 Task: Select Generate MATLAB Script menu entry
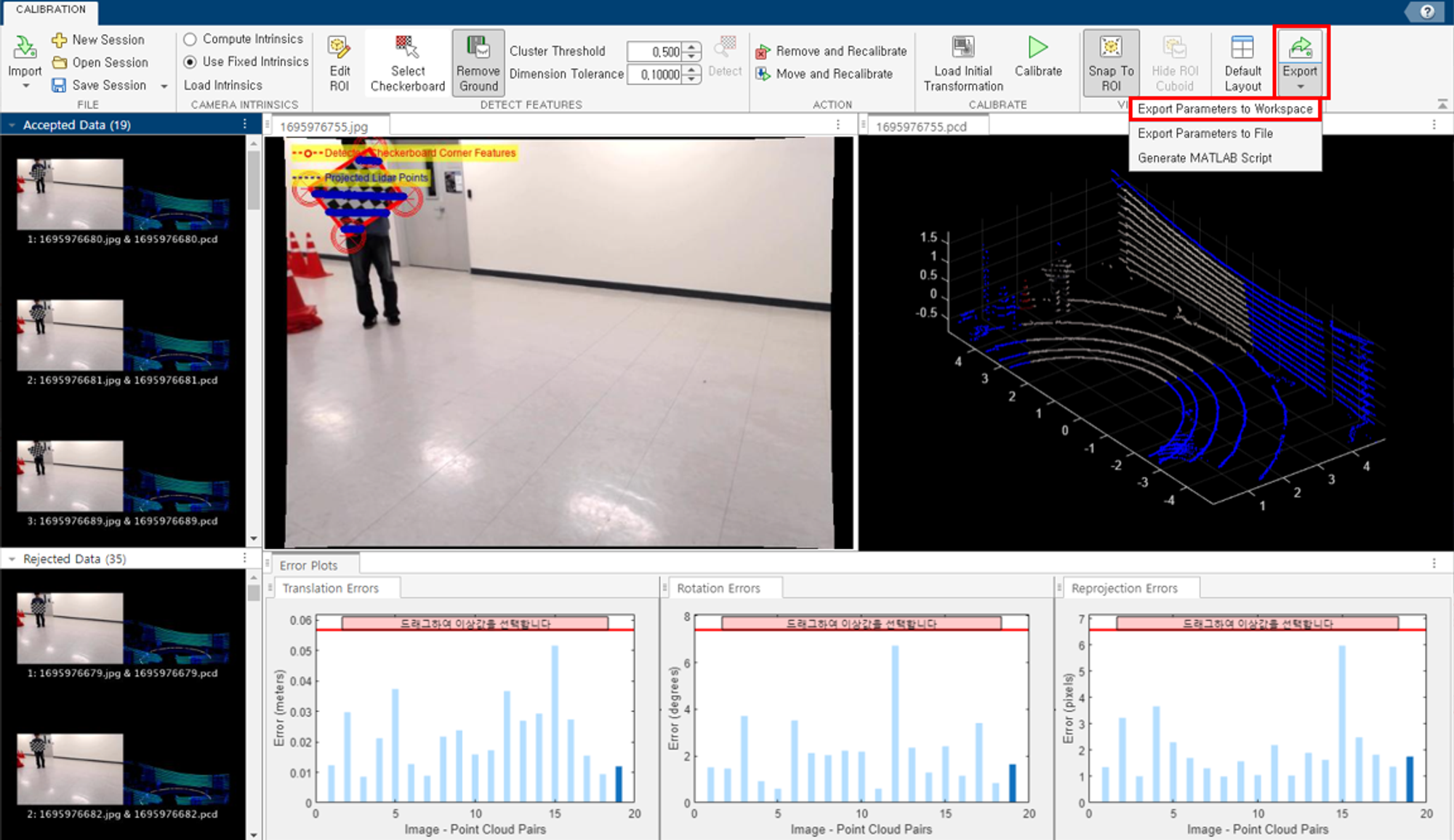click(1204, 158)
